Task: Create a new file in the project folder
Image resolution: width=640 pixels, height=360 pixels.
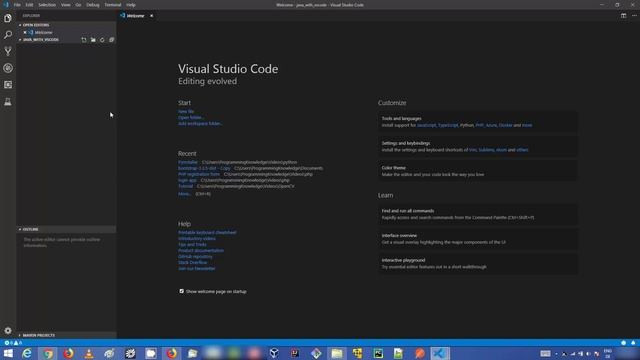Action: pos(84,40)
